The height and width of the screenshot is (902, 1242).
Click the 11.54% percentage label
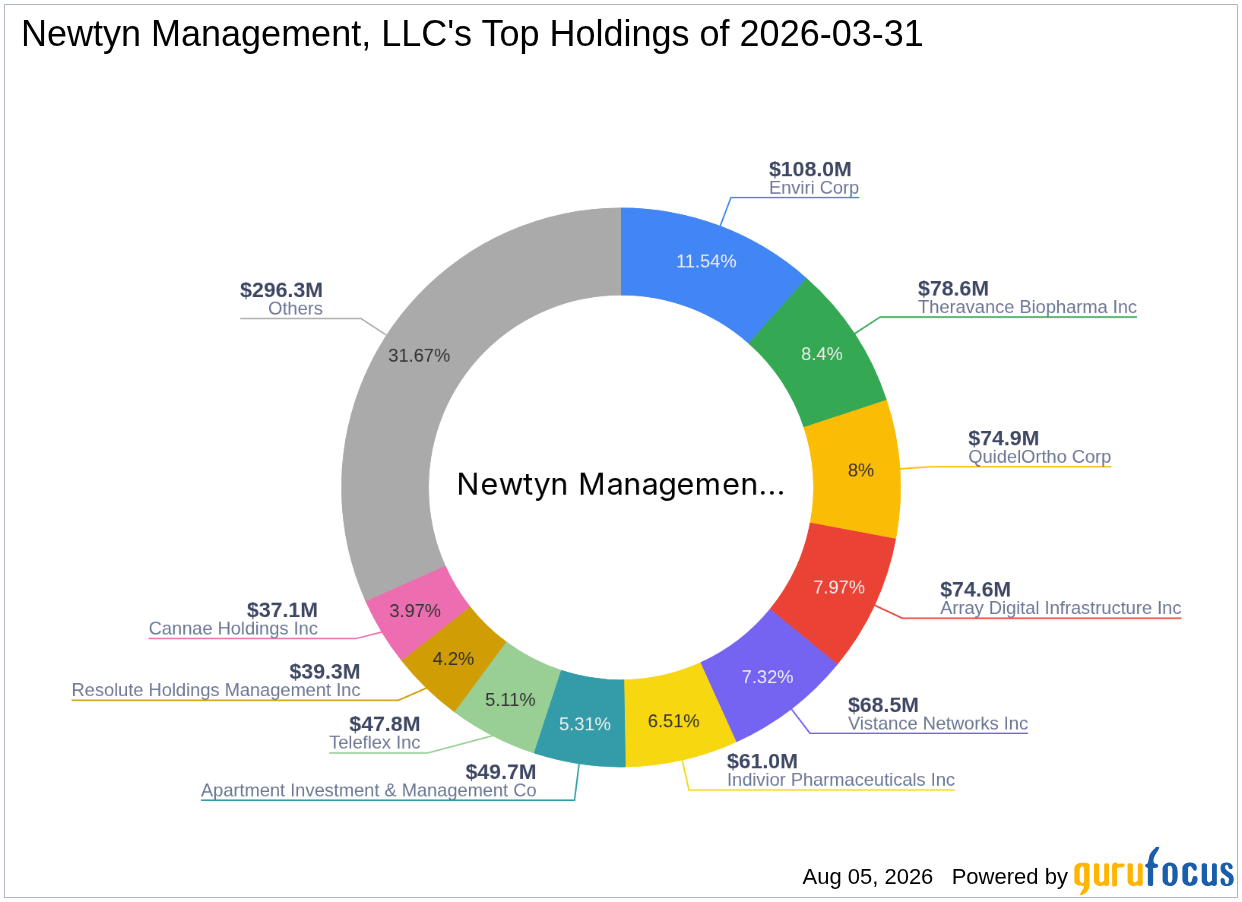pos(706,261)
